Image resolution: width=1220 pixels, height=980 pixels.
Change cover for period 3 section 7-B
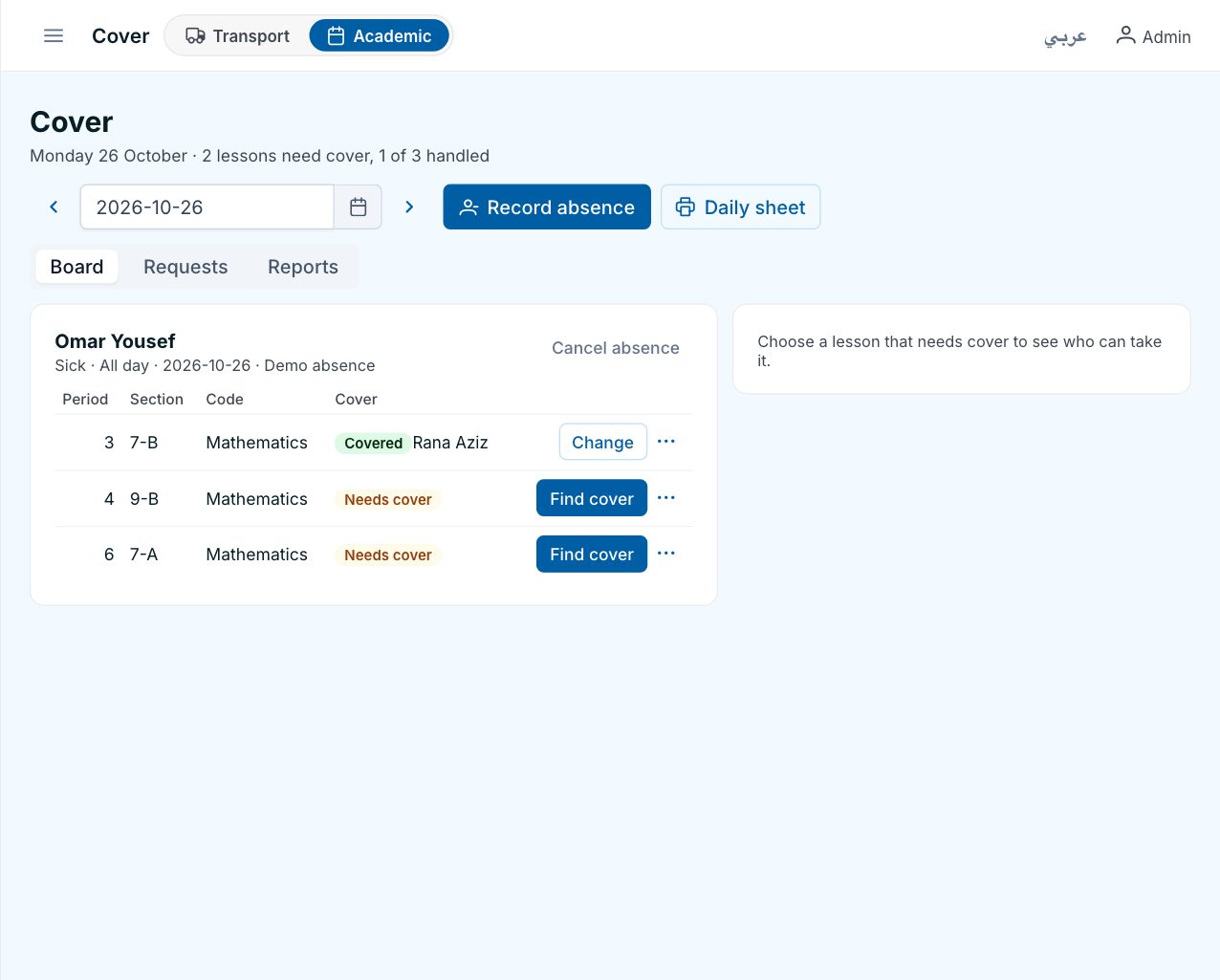(x=602, y=442)
